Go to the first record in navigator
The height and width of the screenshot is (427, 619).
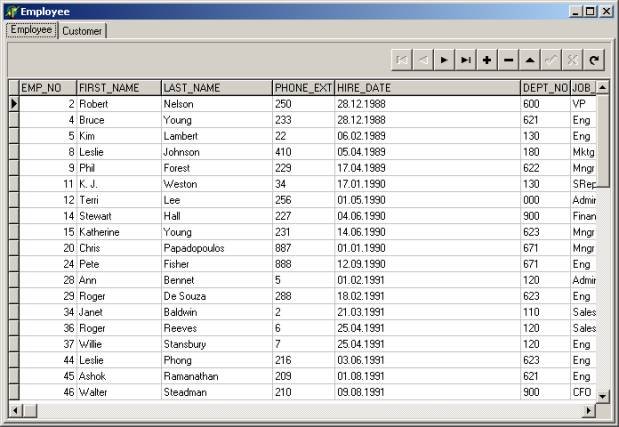401,60
